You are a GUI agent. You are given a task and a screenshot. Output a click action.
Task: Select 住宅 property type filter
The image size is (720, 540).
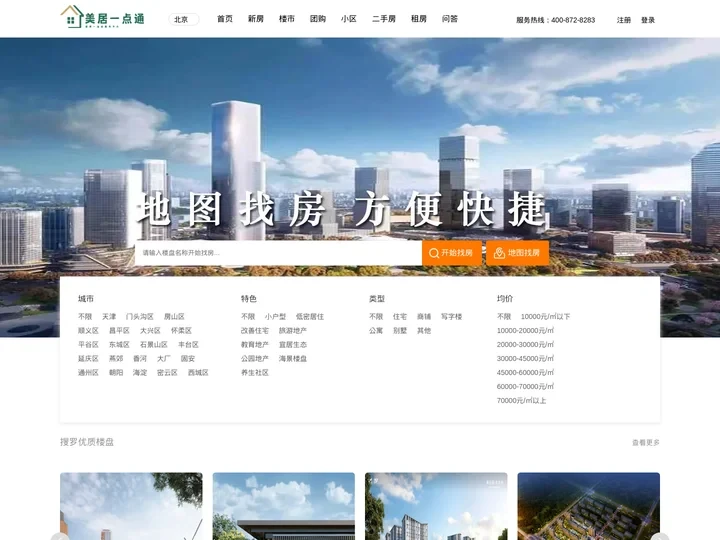coord(400,316)
